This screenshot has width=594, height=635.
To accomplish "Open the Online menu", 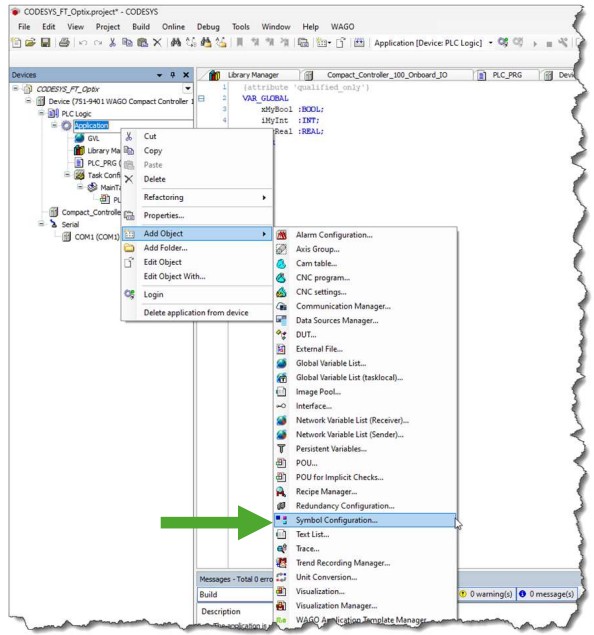I will (x=173, y=27).
